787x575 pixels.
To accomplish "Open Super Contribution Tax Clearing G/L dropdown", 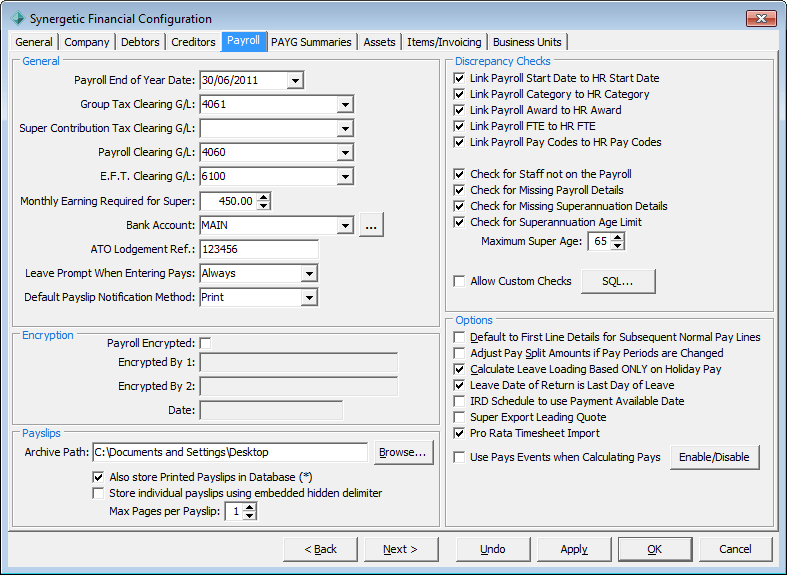I will point(345,128).
